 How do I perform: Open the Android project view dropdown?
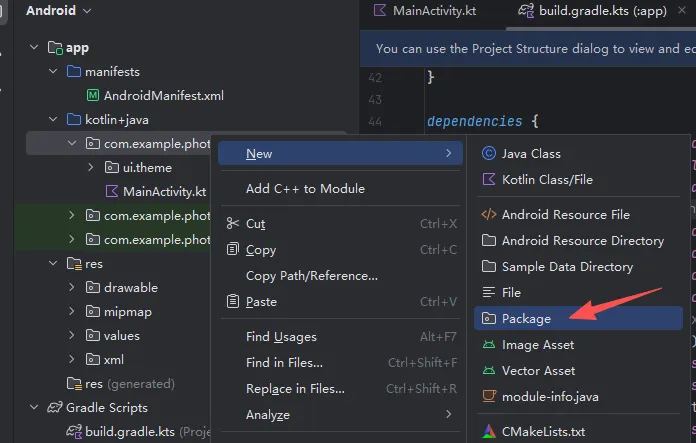pos(58,10)
